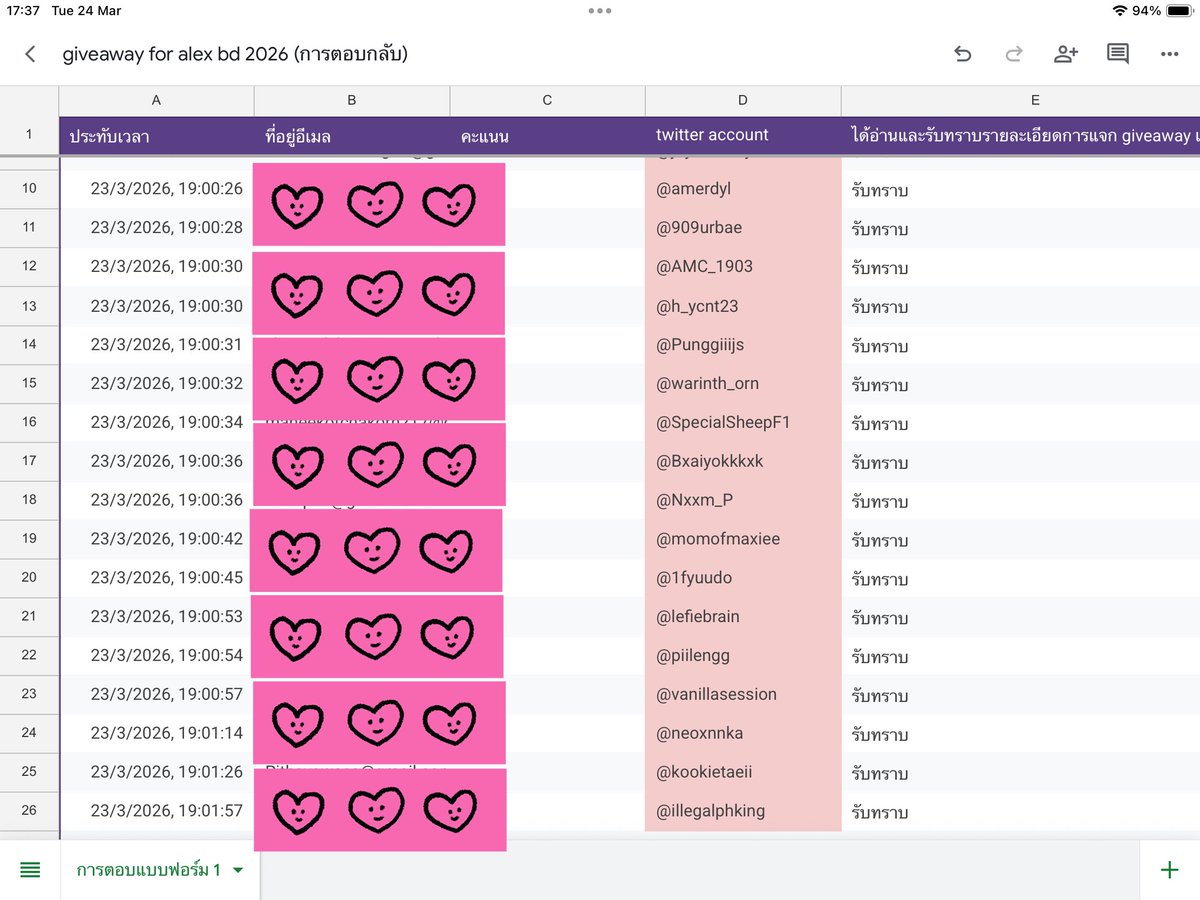Select cell @amerdyl
The image size is (1200, 900).
pyautogui.click(x=743, y=189)
